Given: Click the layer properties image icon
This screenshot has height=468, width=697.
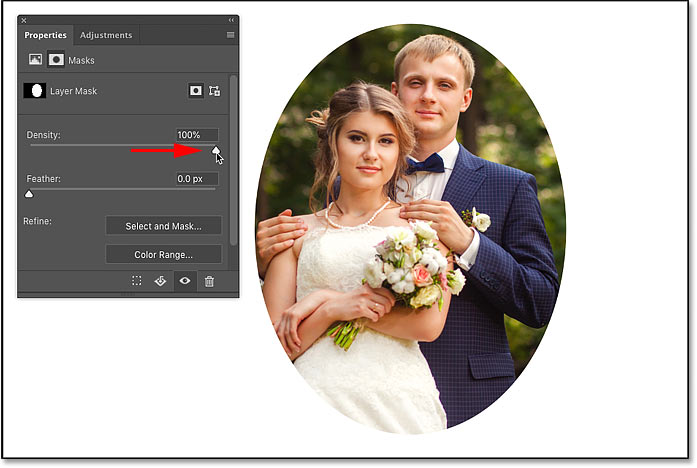Looking at the screenshot, I should (x=34, y=60).
